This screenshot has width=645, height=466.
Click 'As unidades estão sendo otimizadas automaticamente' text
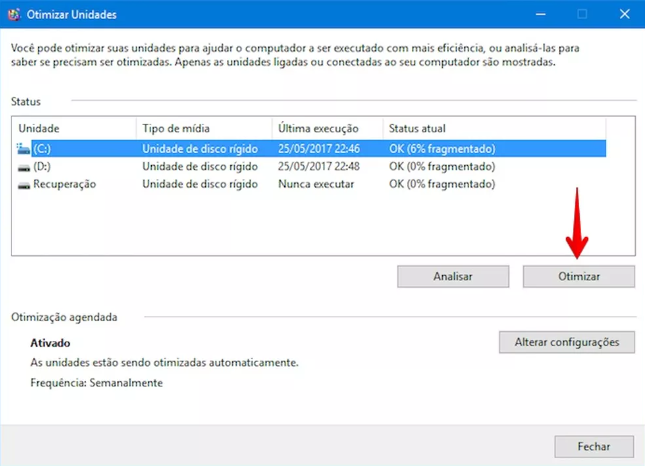pos(164,363)
